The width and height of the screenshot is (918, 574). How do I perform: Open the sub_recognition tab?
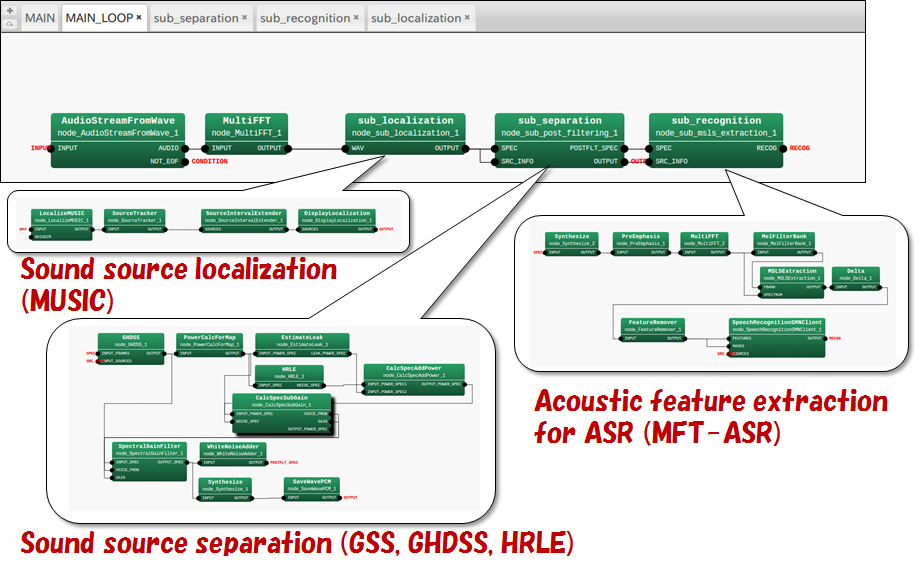tap(305, 18)
